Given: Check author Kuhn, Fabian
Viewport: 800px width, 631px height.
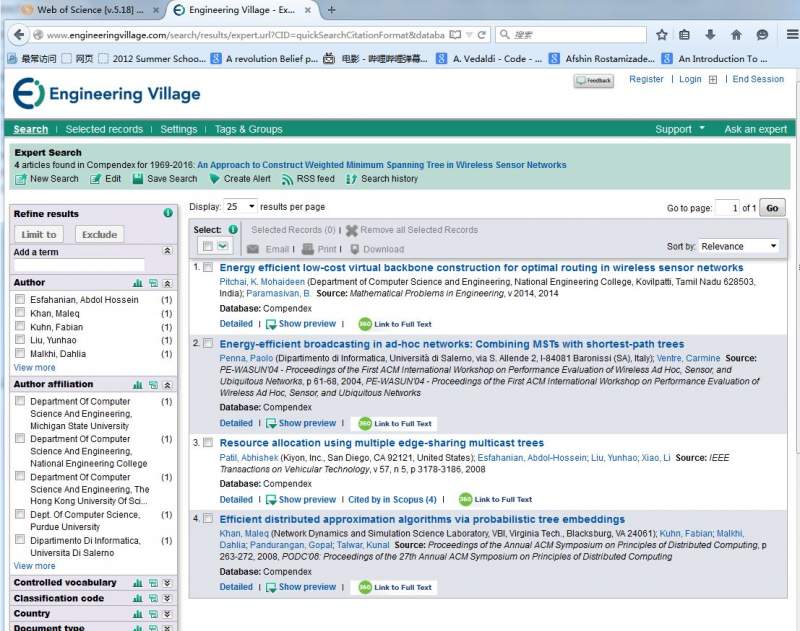Looking at the screenshot, I should click(20, 325).
